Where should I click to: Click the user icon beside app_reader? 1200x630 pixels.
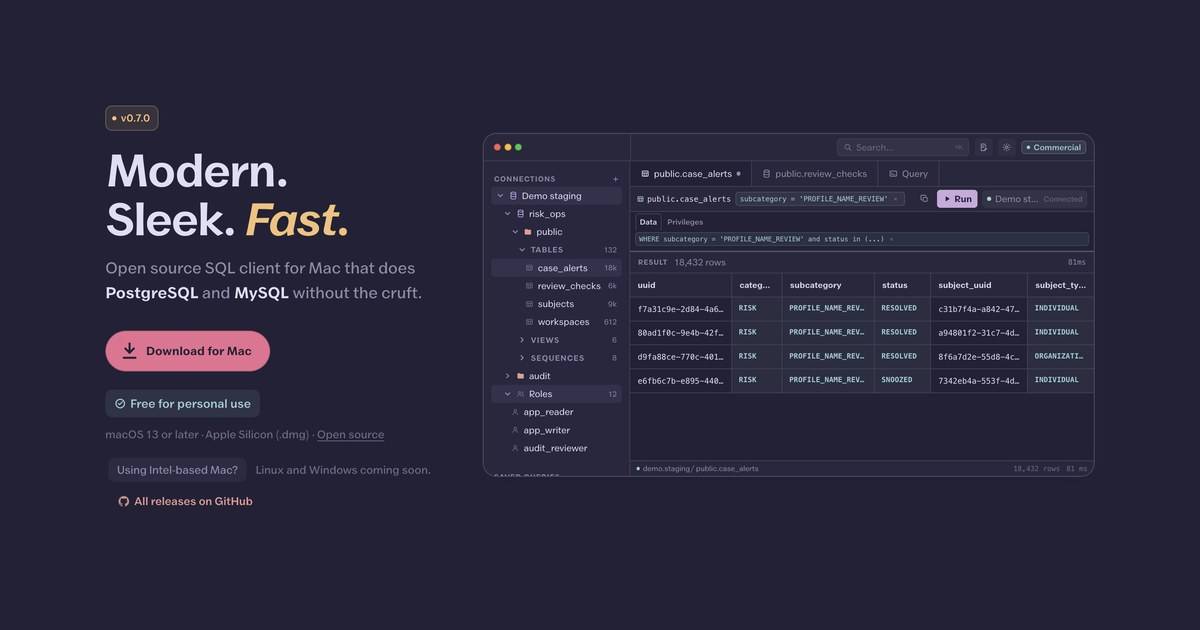pyautogui.click(x=515, y=412)
